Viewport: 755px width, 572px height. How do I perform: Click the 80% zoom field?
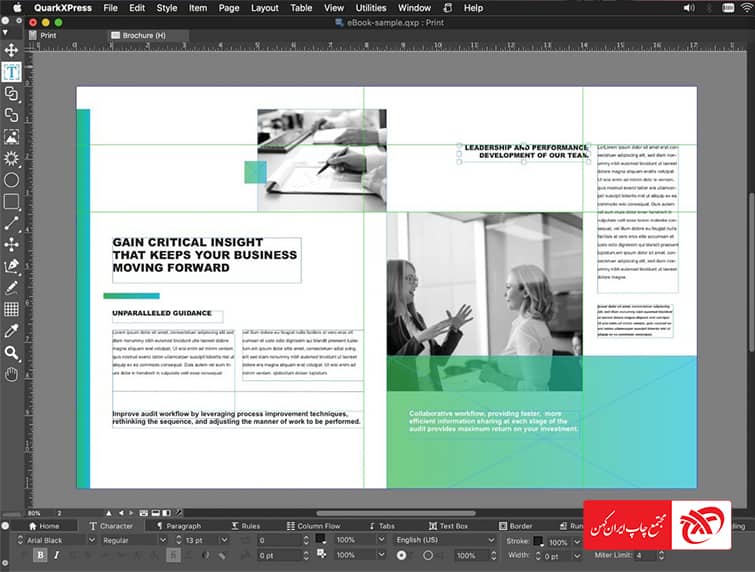pyautogui.click(x=34, y=513)
